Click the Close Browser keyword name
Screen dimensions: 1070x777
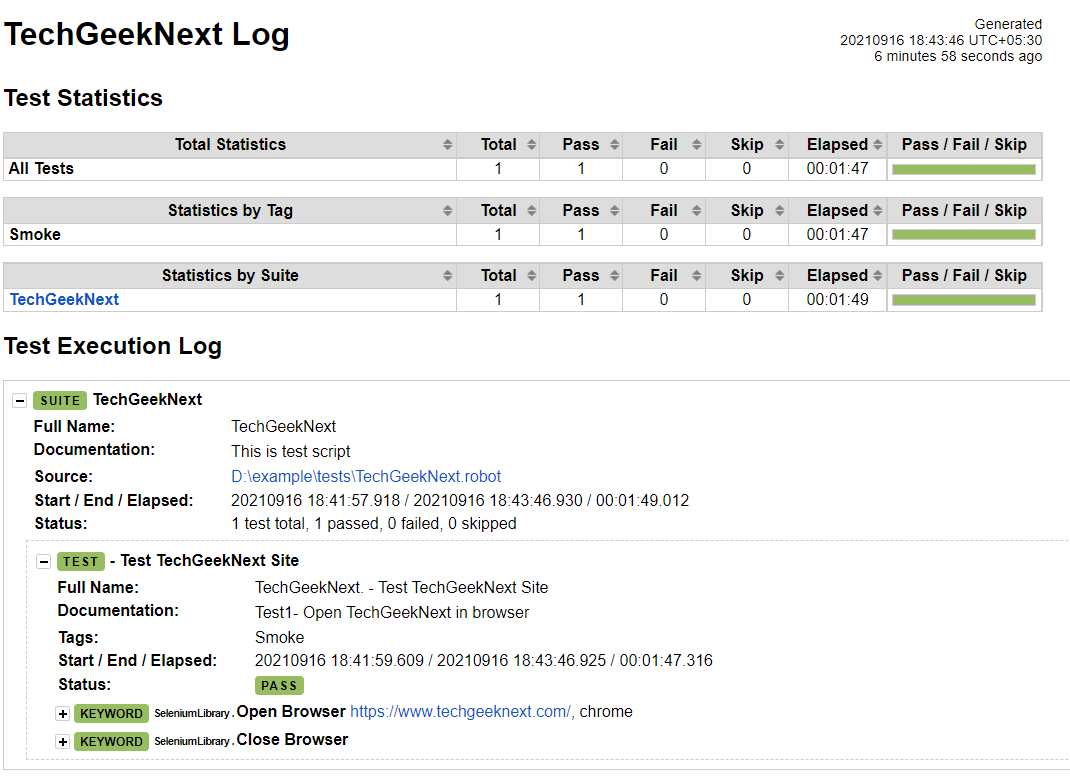(x=292, y=739)
